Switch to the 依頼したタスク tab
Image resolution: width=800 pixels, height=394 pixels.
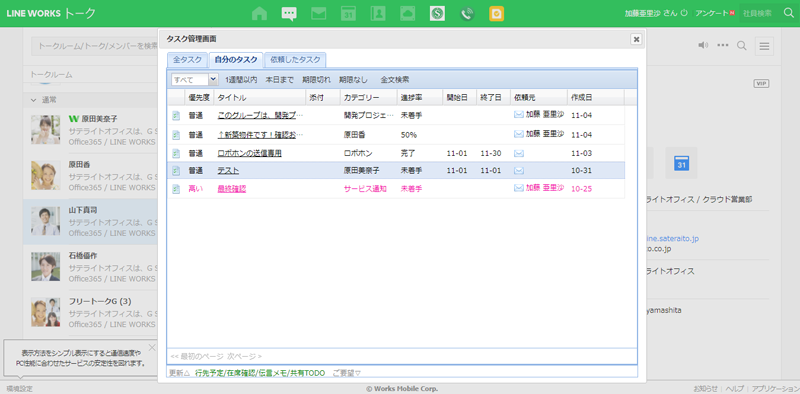tap(295, 60)
